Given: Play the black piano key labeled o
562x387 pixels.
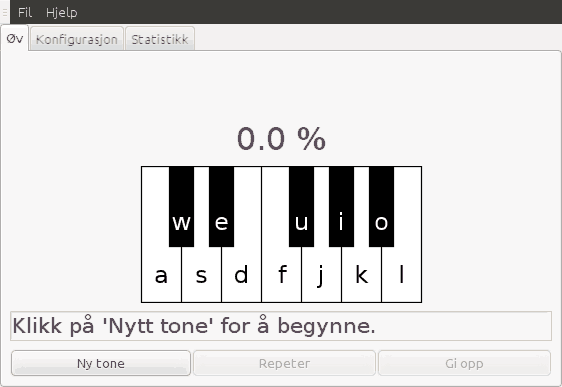Looking at the screenshot, I should click(381, 207).
